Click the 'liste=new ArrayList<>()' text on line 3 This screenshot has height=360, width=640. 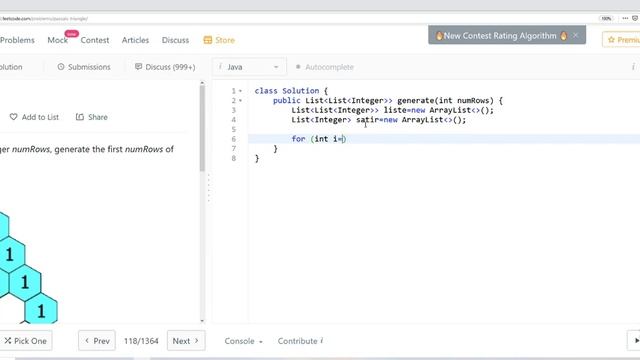point(438,110)
